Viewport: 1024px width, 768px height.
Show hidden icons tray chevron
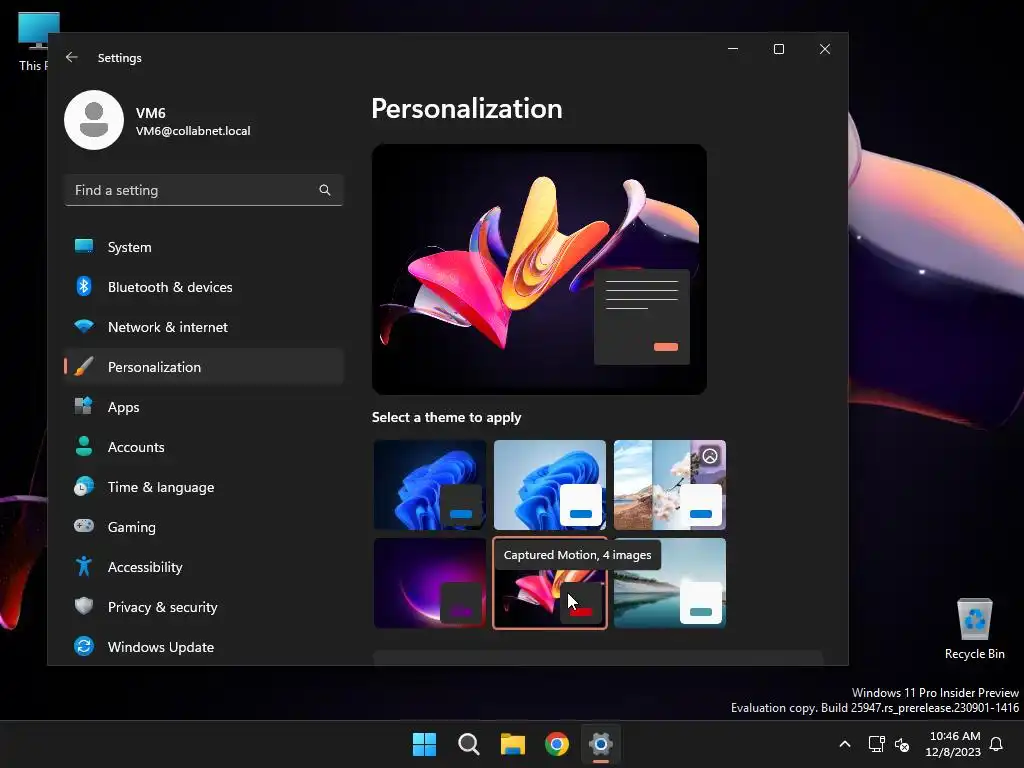click(x=844, y=744)
